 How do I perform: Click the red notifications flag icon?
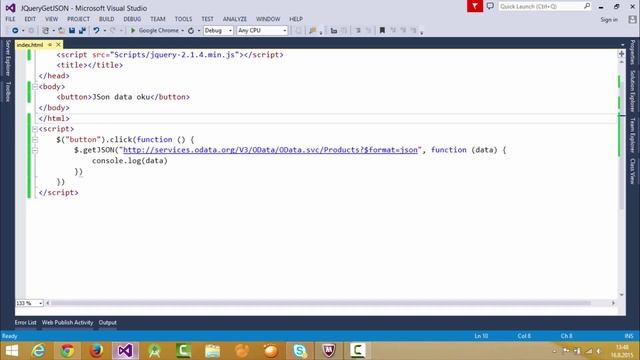tap(475, 6)
